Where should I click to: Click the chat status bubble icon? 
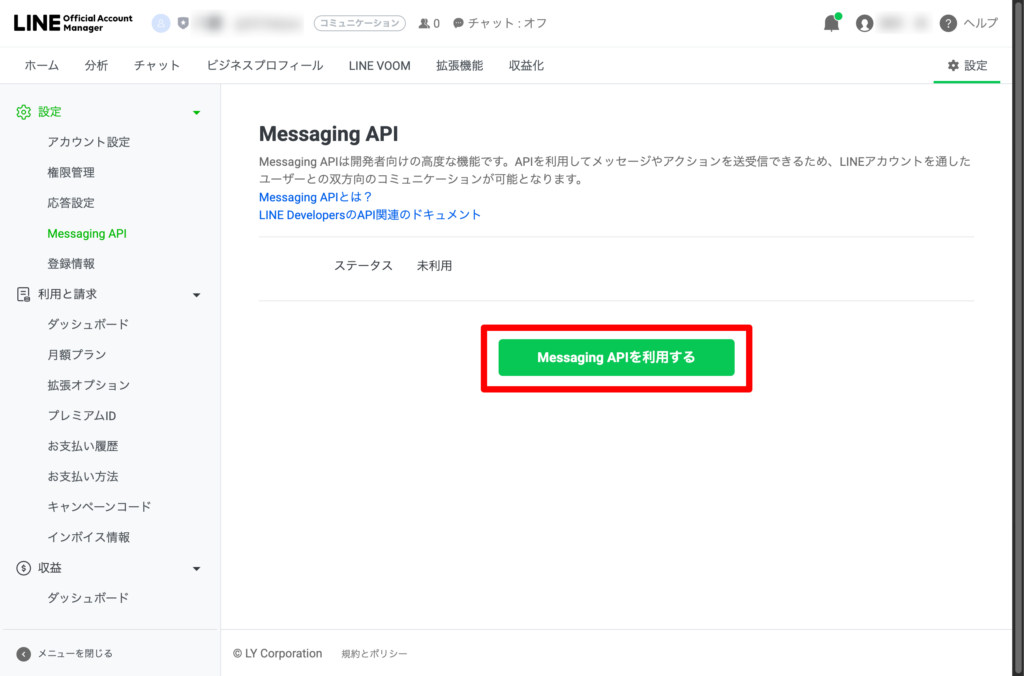458,23
